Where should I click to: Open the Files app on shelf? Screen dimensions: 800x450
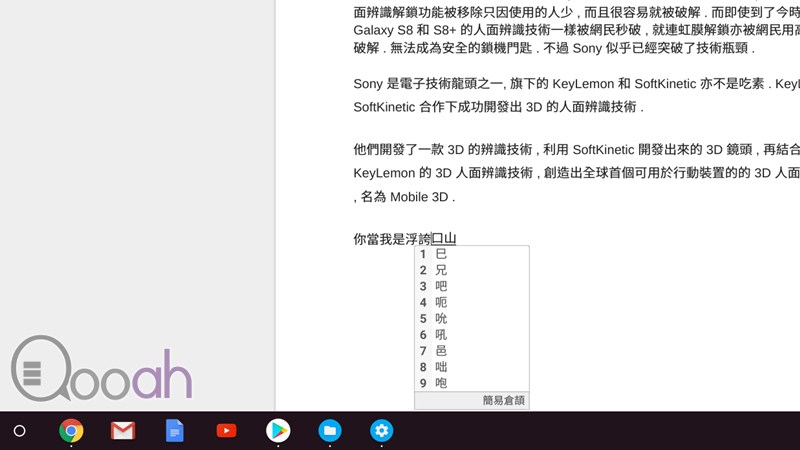[x=330, y=431]
